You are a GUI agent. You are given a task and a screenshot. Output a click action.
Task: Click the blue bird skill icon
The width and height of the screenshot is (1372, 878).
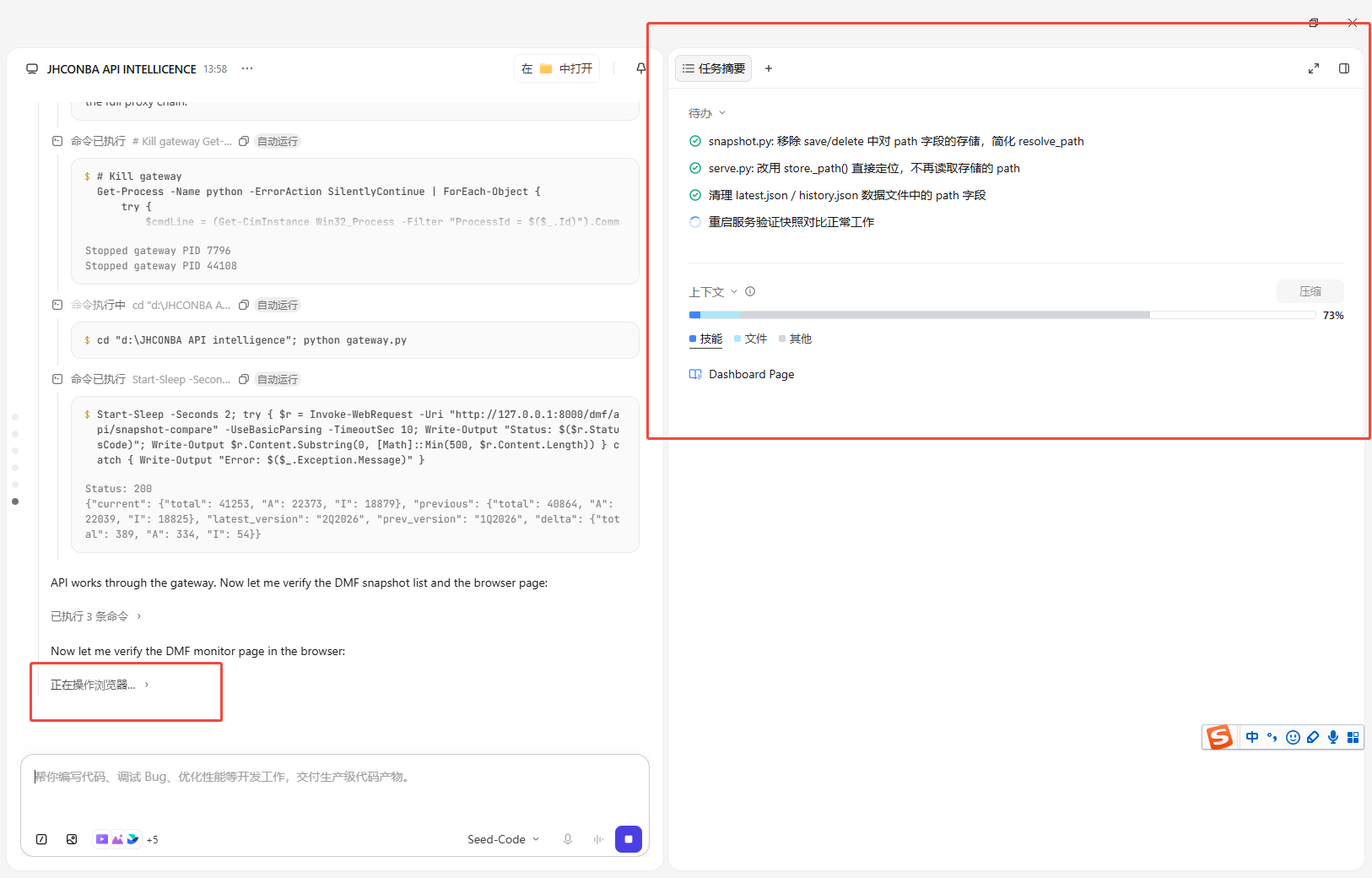pyautogui.click(x=132, y=839)
